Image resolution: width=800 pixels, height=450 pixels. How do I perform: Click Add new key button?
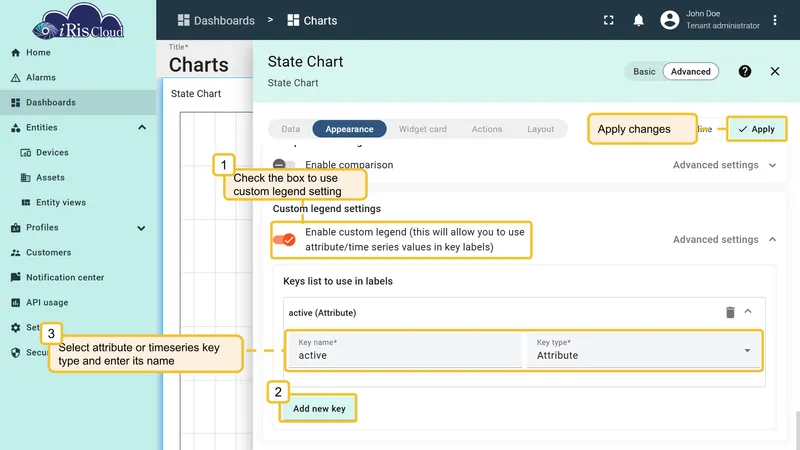pos(319,409)
